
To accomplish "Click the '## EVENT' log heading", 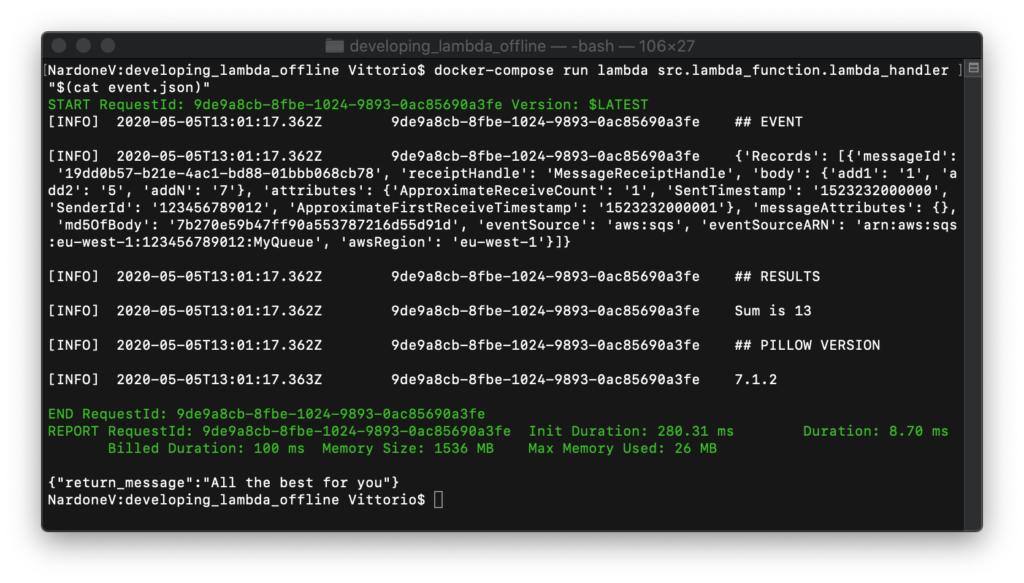I will pos(768,121).
